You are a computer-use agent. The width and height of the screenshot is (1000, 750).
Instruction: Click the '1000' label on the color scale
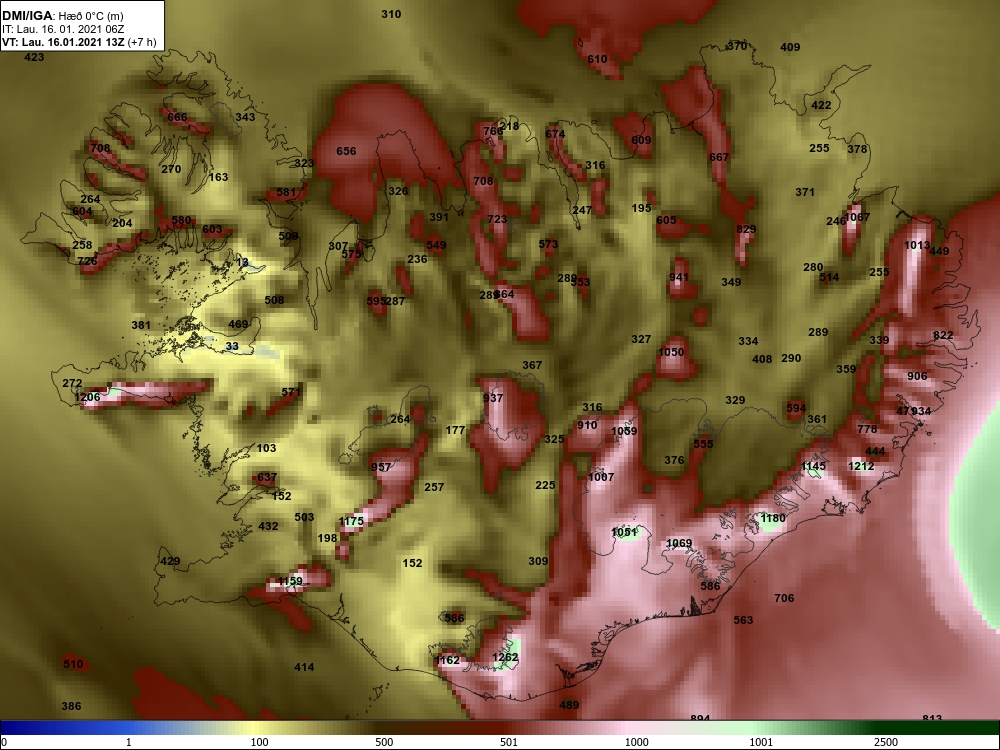pos(637,742)
